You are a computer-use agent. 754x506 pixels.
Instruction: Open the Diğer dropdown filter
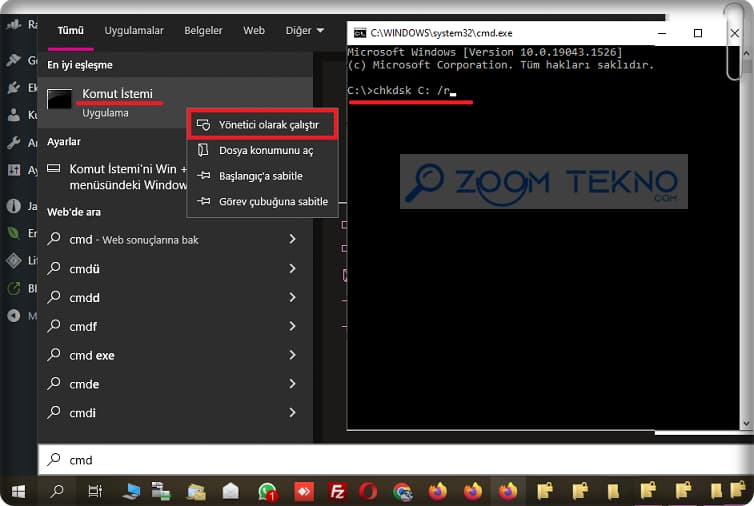pos(304,31)
